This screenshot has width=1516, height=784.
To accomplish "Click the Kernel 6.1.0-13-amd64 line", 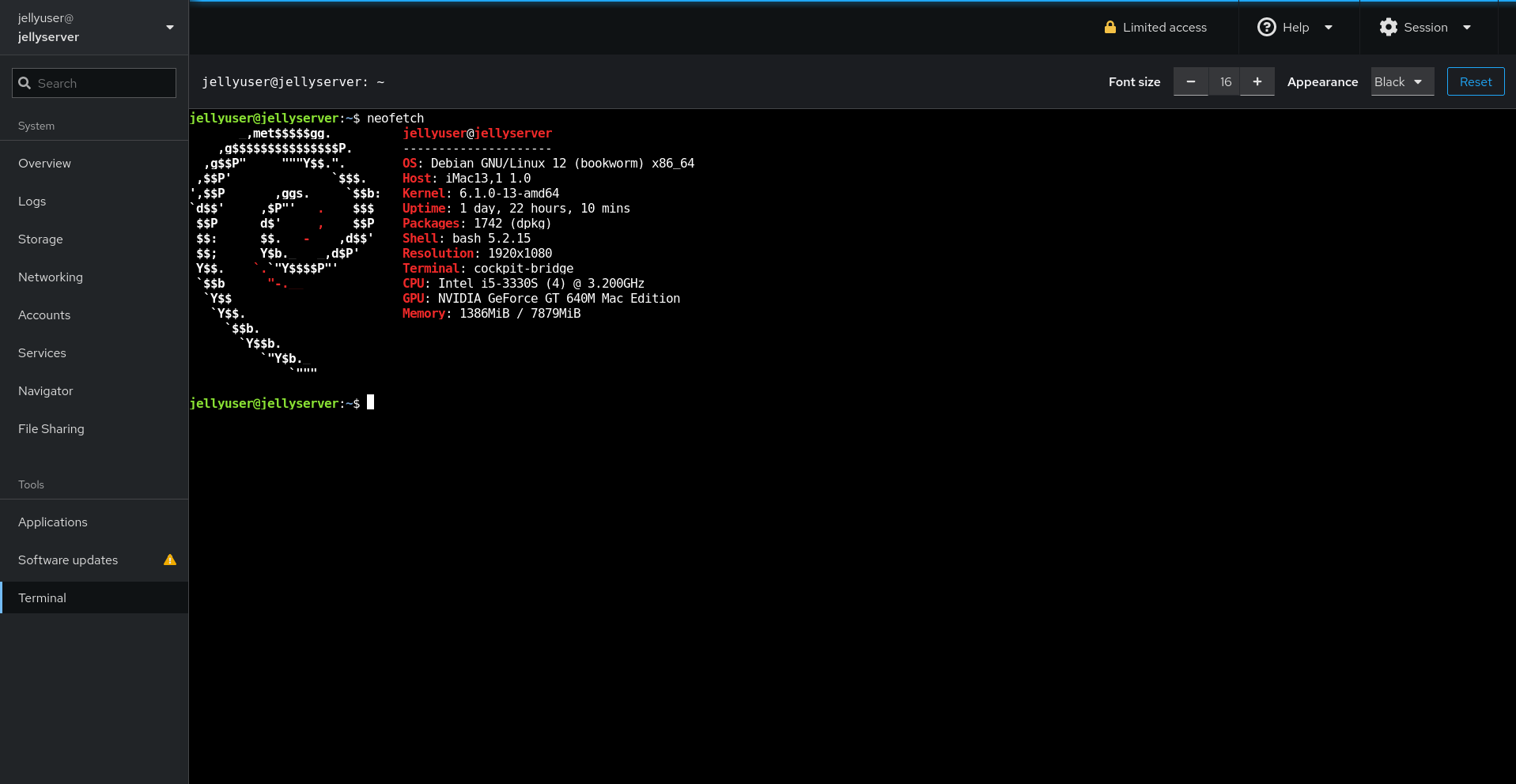I will click(481, 194).
